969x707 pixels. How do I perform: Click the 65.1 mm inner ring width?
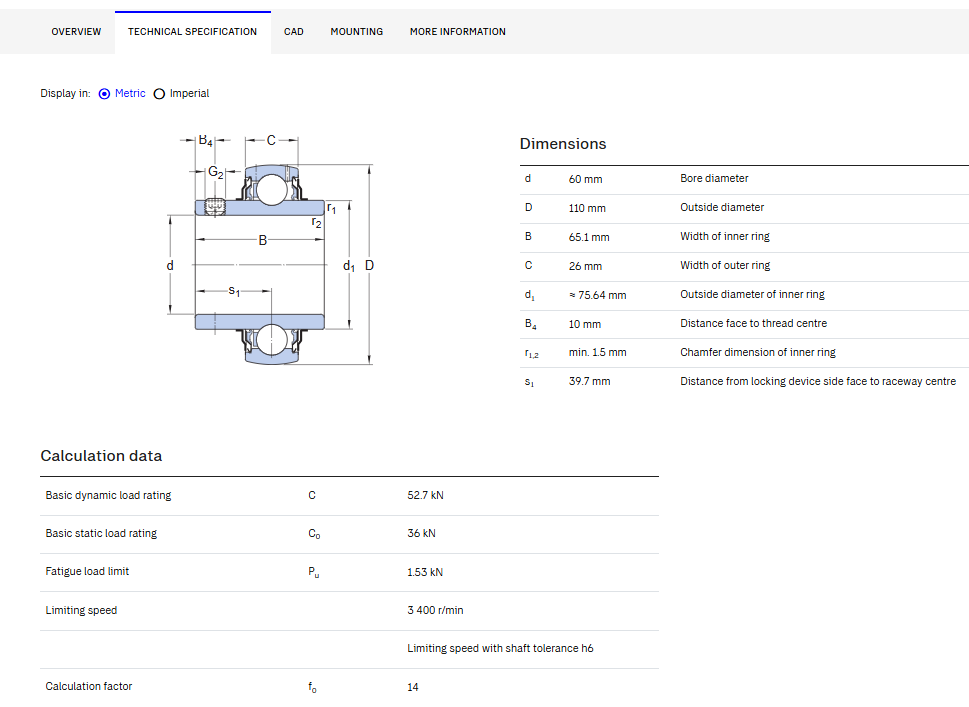(x=589, y=237)
